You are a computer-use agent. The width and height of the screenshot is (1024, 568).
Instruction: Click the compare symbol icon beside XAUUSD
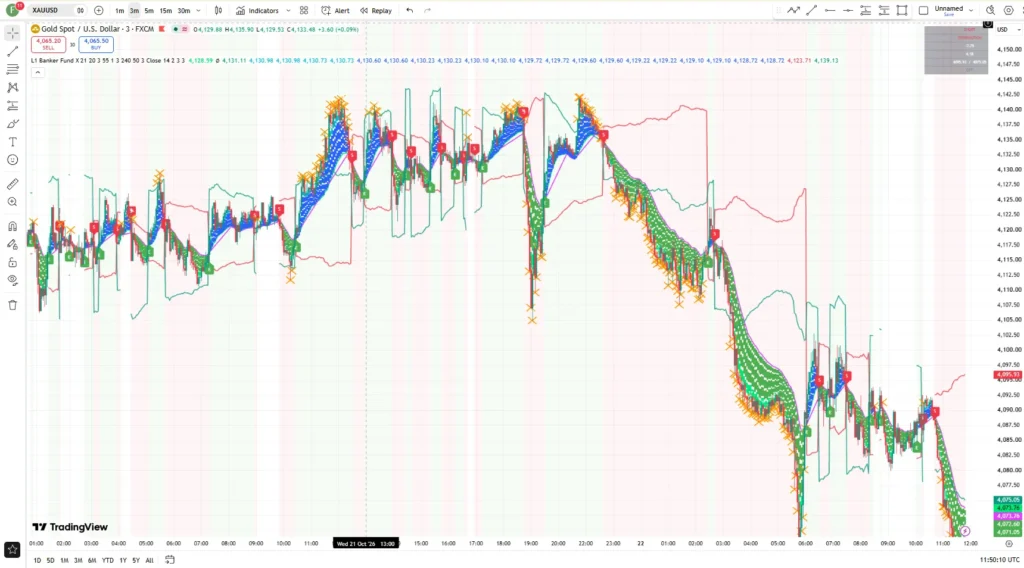pyautogui.click(x=80, y=10)
